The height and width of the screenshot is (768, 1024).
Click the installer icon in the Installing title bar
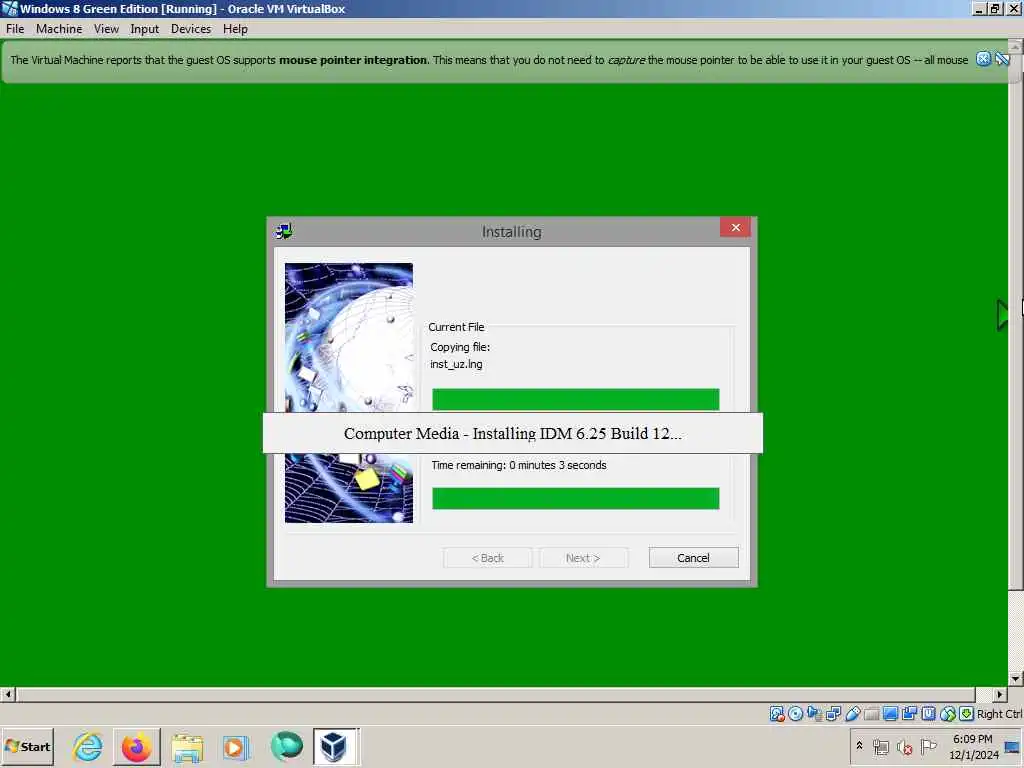coord(284,231)
